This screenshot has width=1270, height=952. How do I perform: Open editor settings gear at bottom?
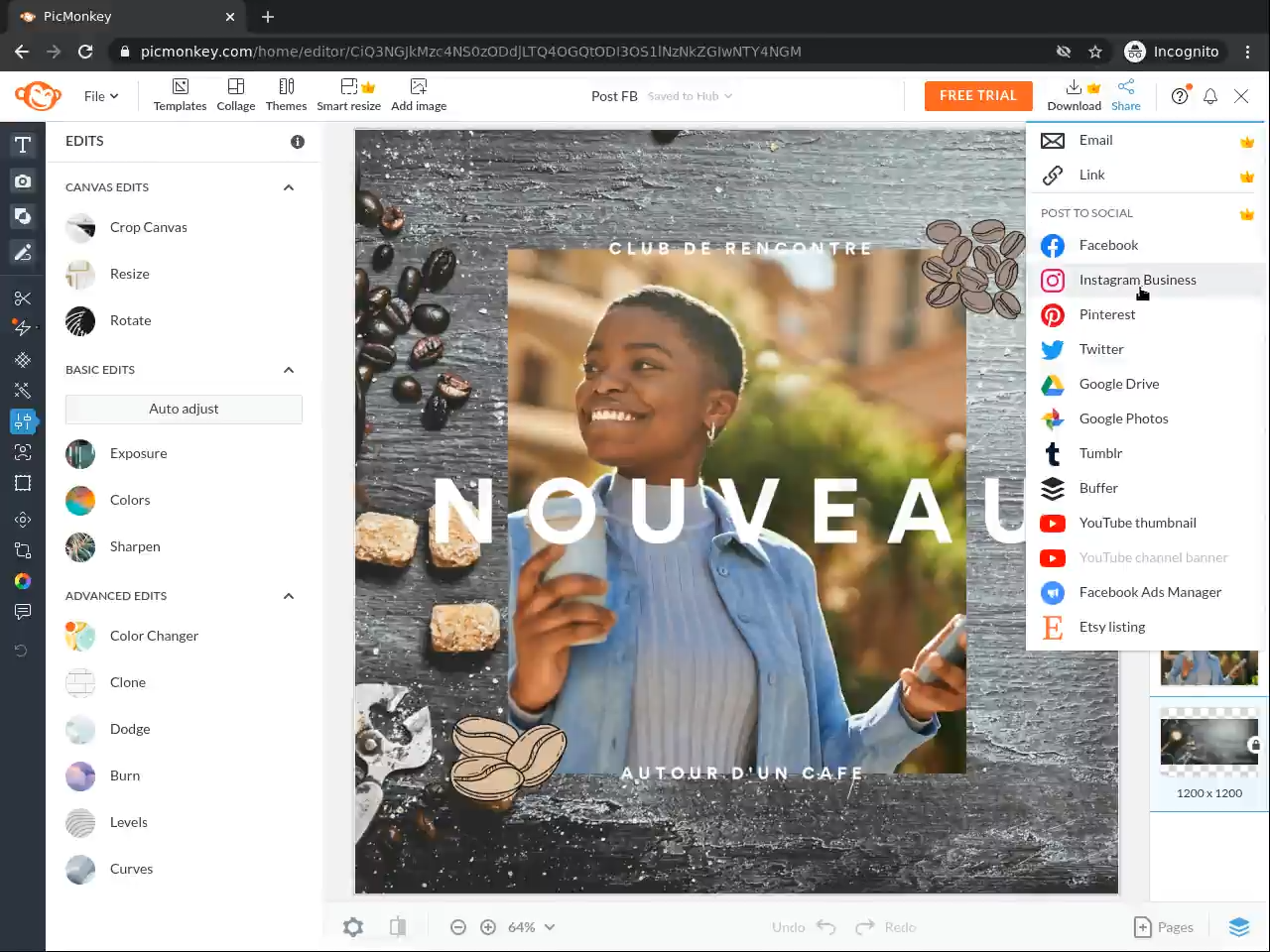353,927
